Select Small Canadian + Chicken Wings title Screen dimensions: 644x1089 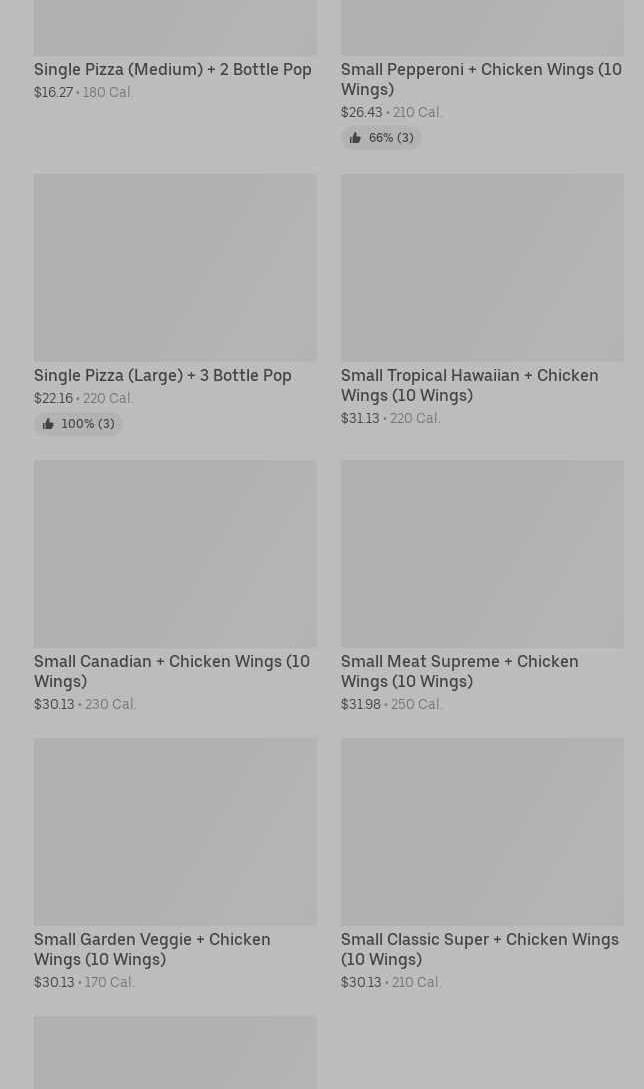(171, 671)
